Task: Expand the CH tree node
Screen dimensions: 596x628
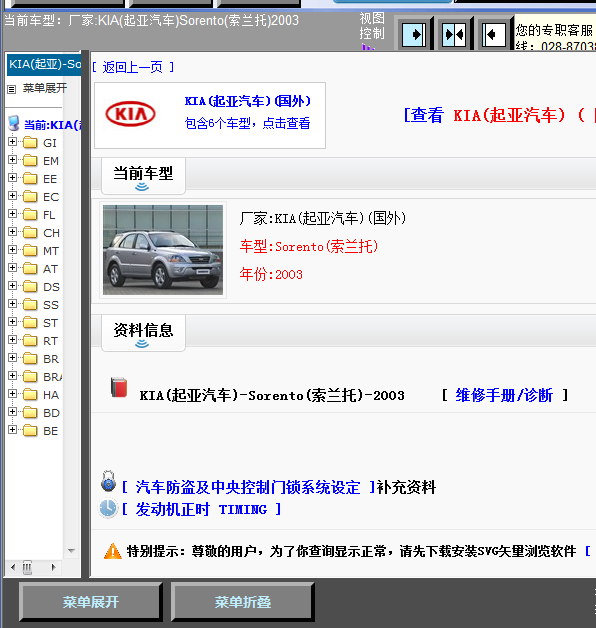Action: click(x=12, y=232)
